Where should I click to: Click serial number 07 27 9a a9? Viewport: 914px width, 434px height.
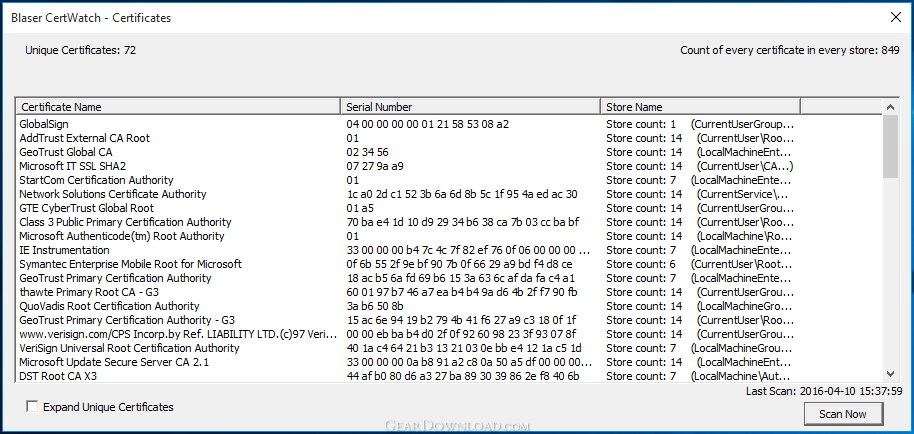(x=375, y=166)
